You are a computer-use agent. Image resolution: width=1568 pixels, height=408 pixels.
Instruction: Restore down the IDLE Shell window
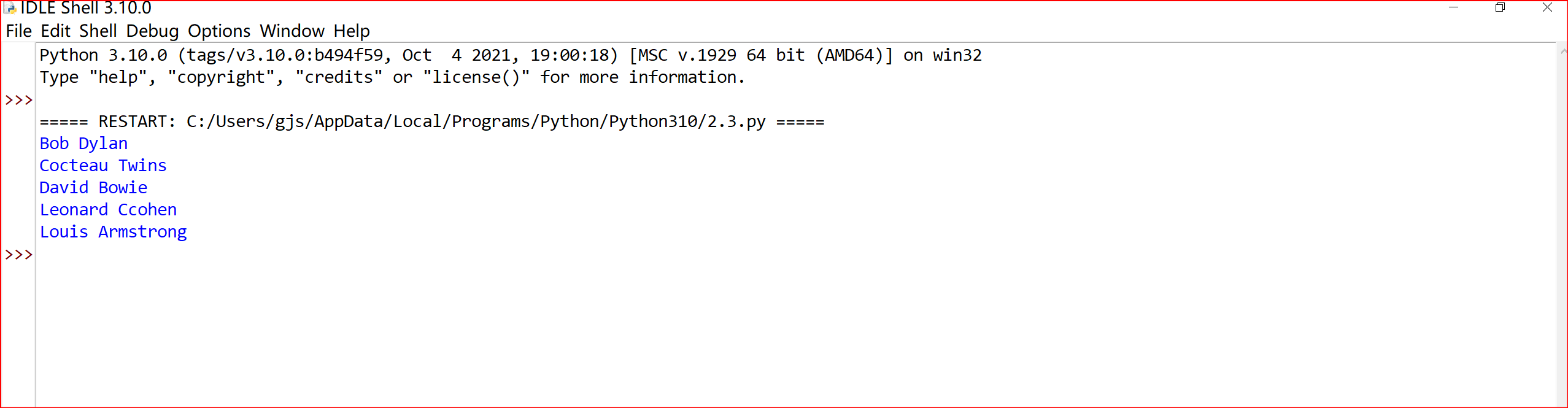(1500, 7)
